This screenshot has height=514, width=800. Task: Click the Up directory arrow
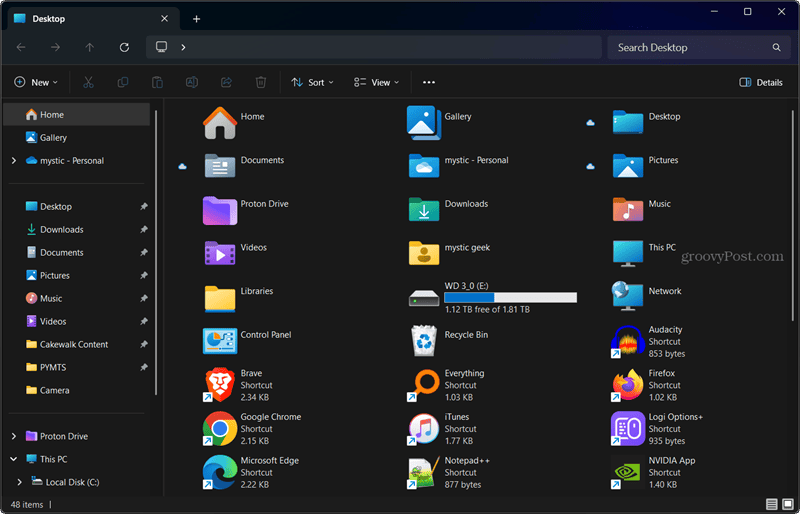coord(89,47)
